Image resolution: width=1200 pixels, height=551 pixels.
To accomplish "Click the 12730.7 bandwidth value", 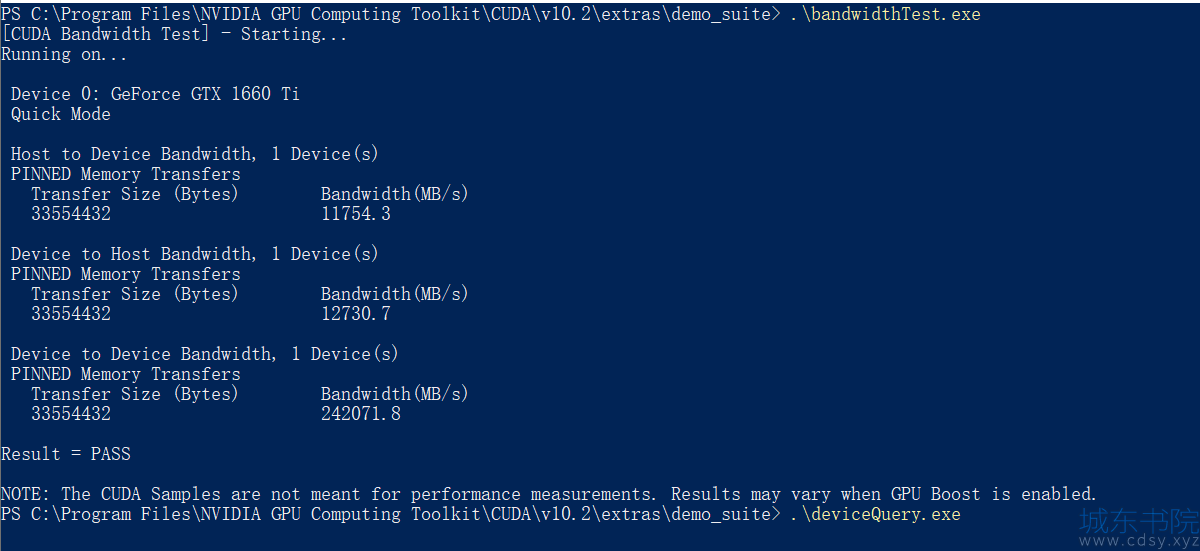I will click(x=356, y=314).
